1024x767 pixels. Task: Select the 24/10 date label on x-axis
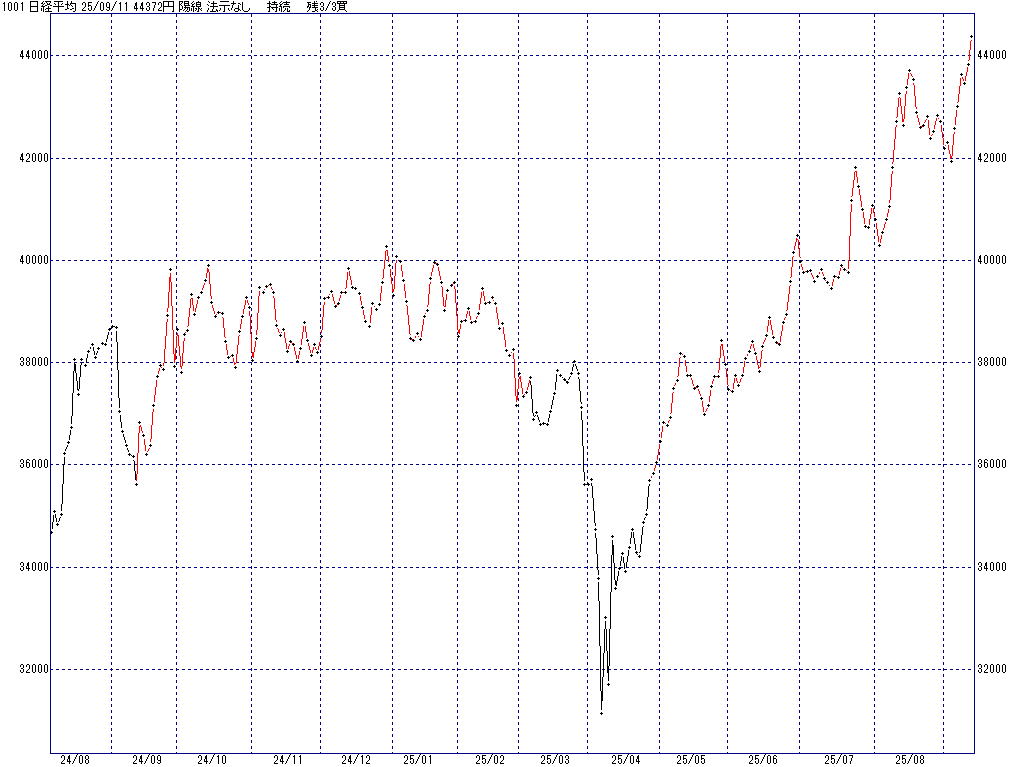point(211,760)
